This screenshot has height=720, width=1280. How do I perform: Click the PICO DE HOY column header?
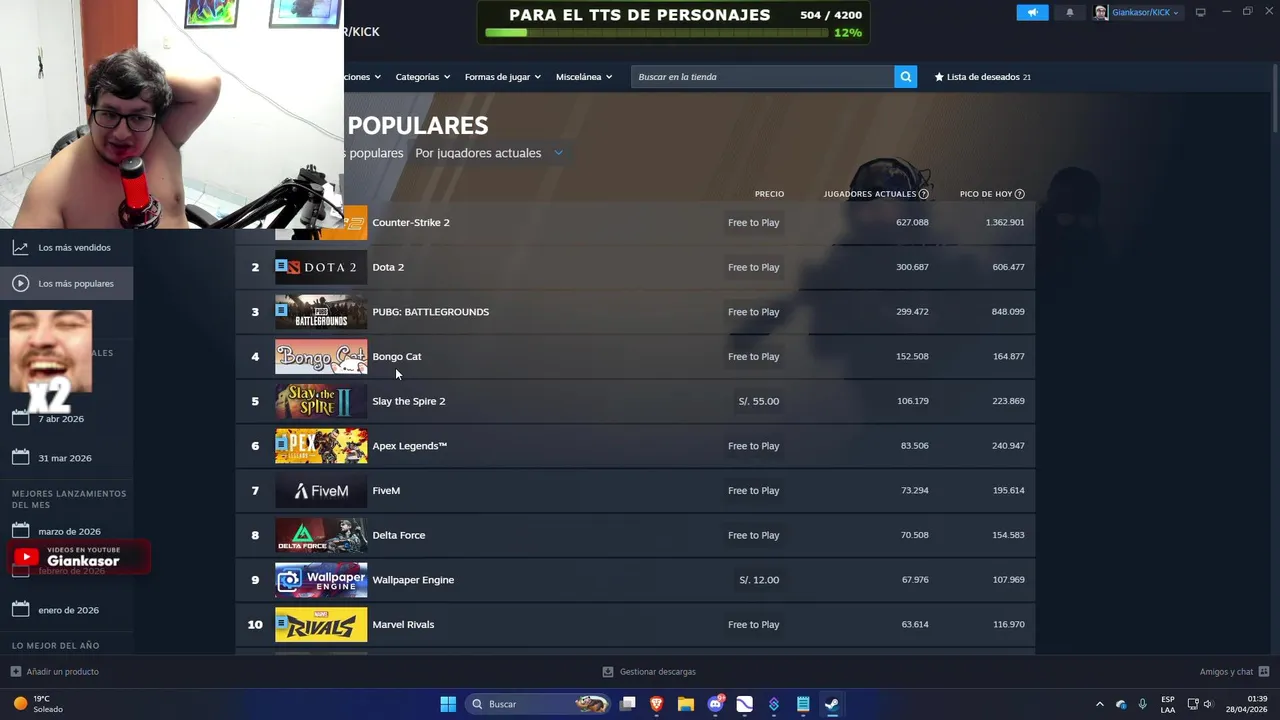click(986, 194)
